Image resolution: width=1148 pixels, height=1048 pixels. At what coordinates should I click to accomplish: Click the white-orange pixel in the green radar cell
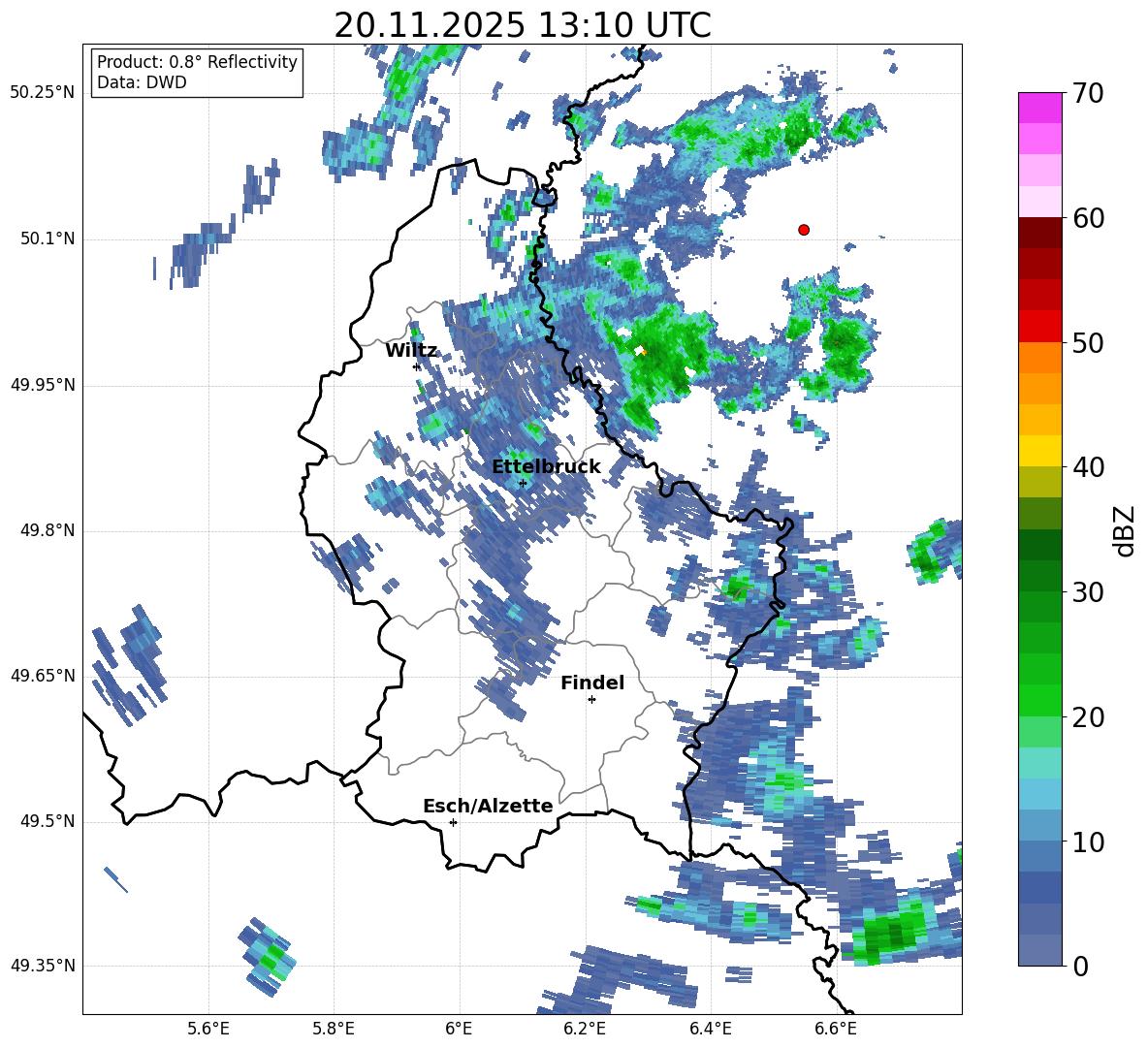point(641,351)
